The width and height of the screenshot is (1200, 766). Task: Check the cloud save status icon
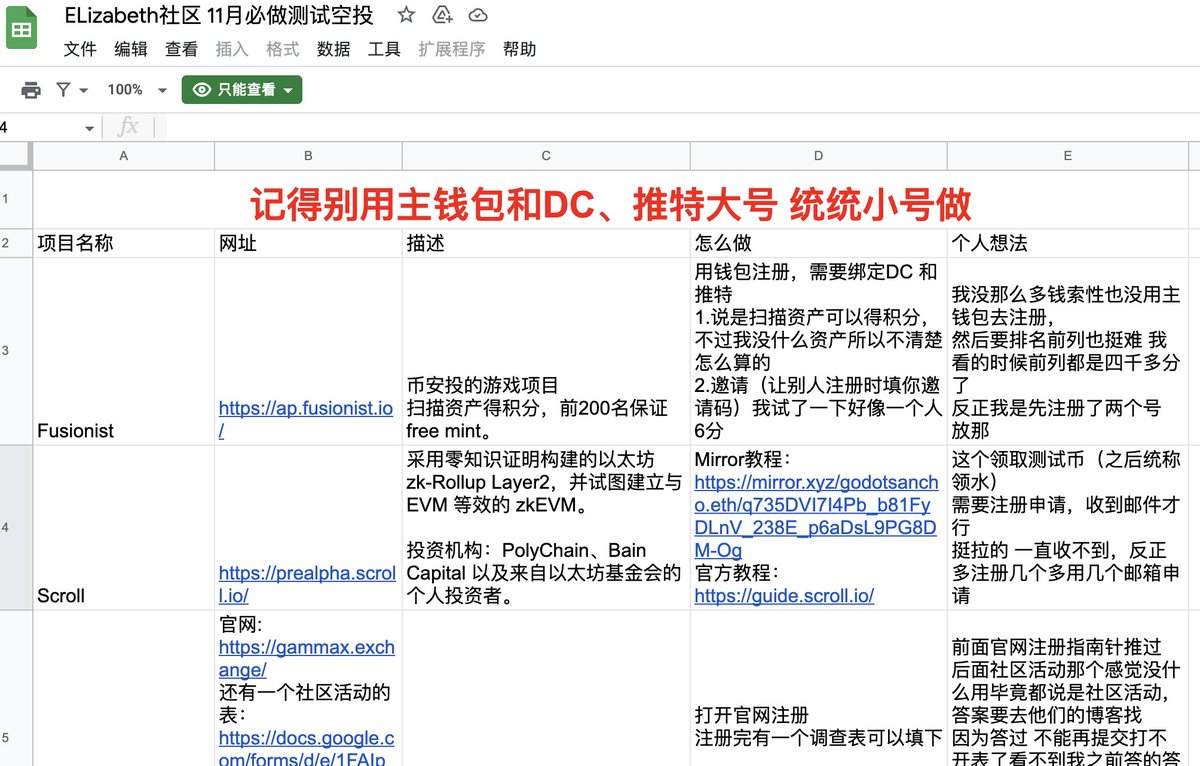tap(478, 15)
